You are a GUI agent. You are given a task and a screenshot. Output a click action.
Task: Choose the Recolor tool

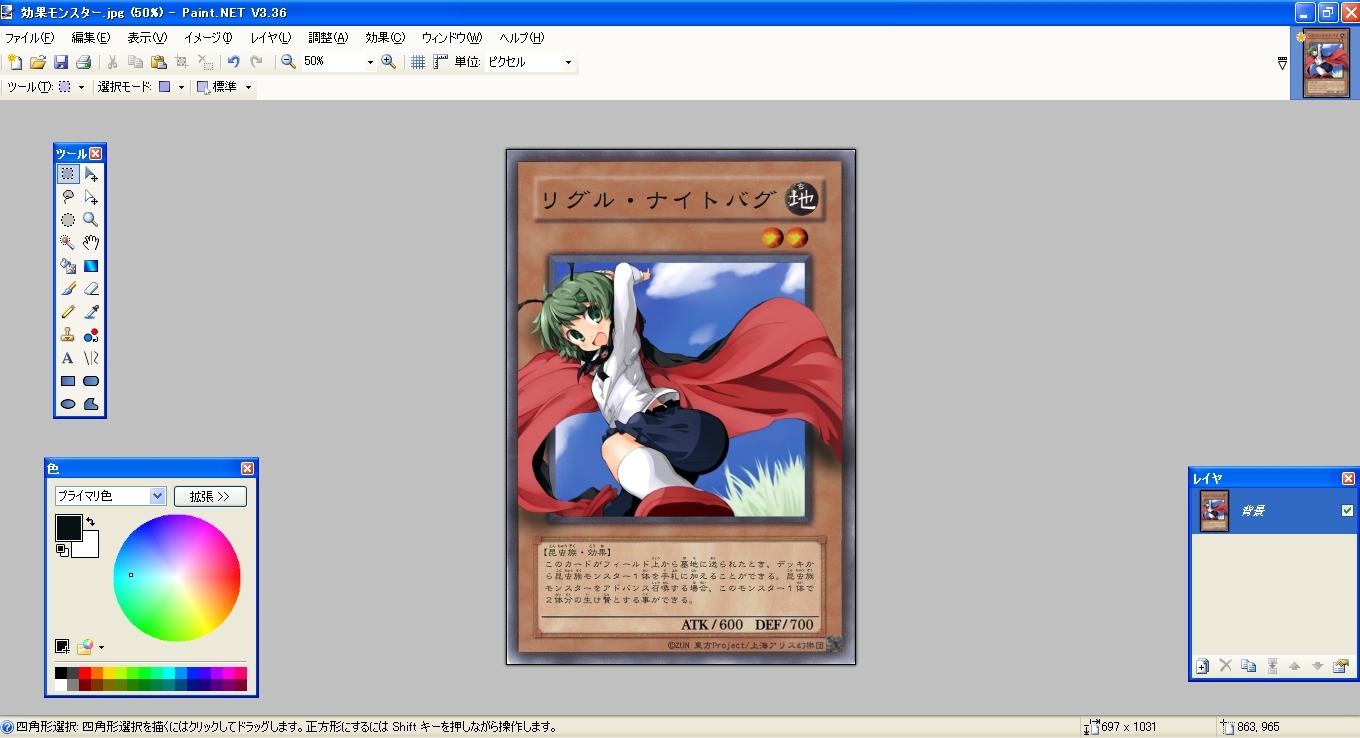[x=91, y=335]
